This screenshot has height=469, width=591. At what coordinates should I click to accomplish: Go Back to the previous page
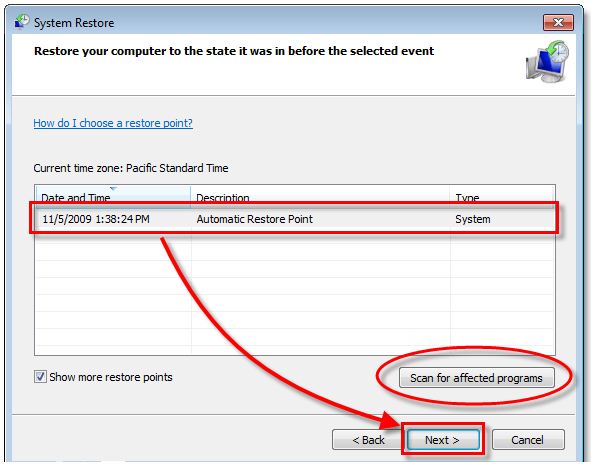[368, 440]
